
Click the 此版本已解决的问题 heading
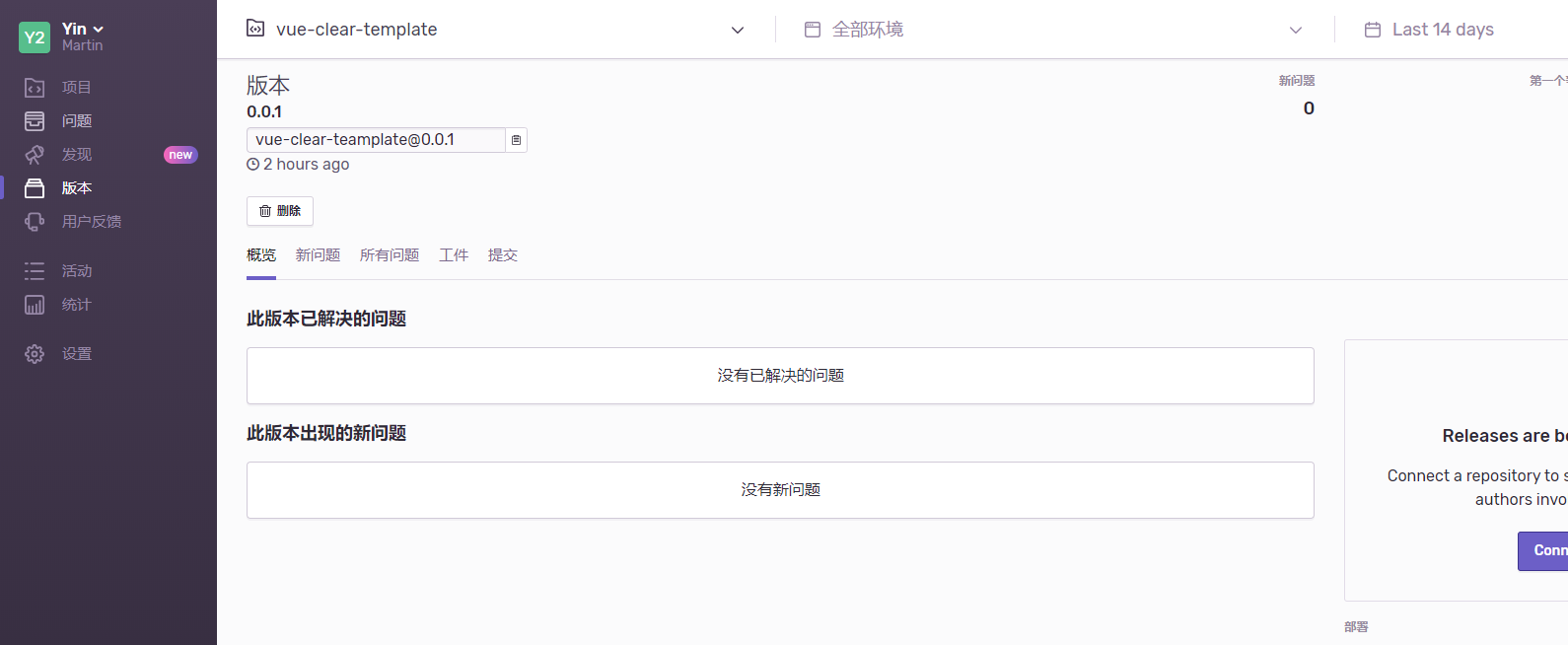click(326, 319)
